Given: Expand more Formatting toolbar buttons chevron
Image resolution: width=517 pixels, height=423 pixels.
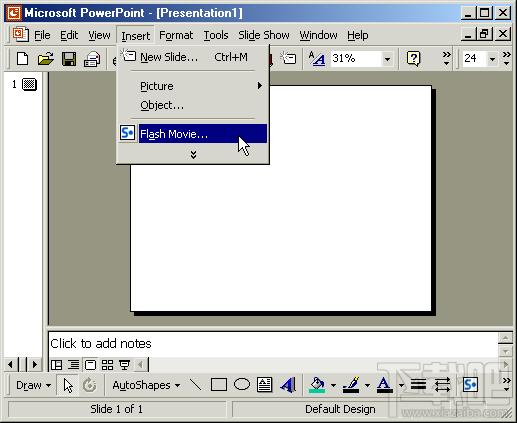Looking at the screenshot, I should [507, 58].
